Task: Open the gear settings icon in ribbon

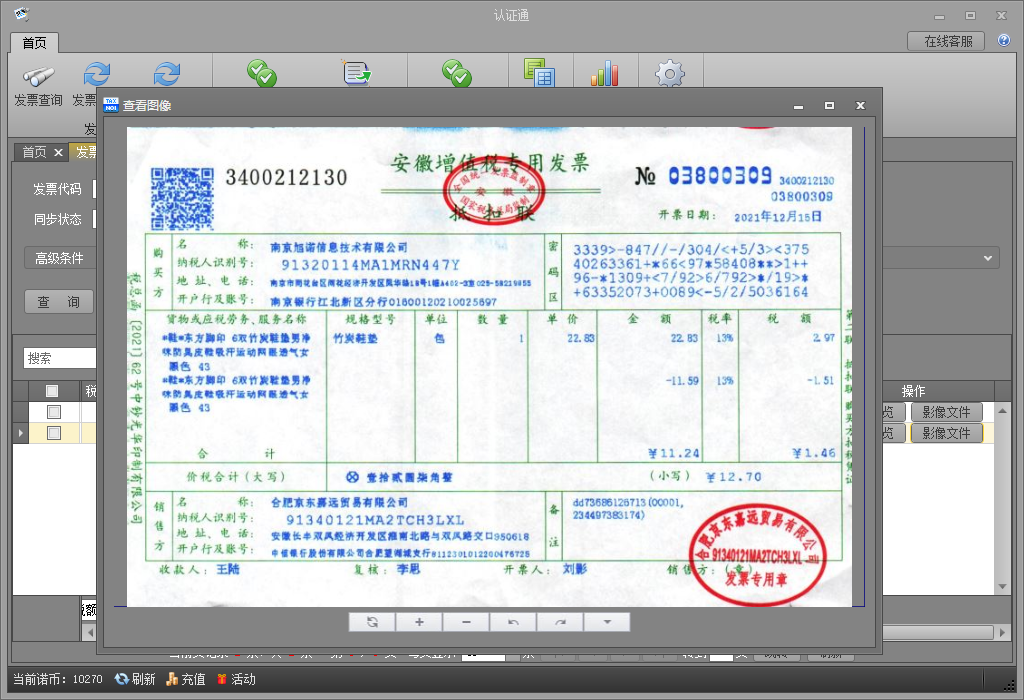Action: click(669, 74)
